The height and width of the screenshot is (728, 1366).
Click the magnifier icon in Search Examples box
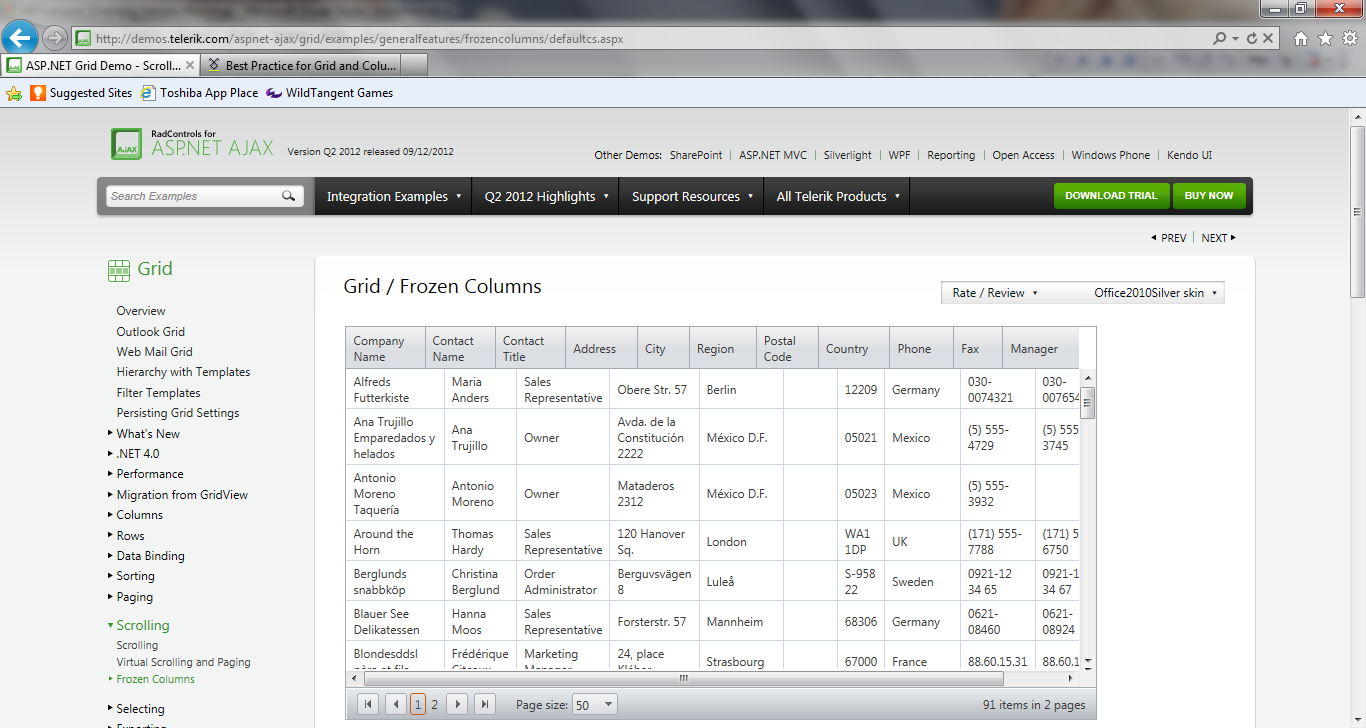pos(288,196)
